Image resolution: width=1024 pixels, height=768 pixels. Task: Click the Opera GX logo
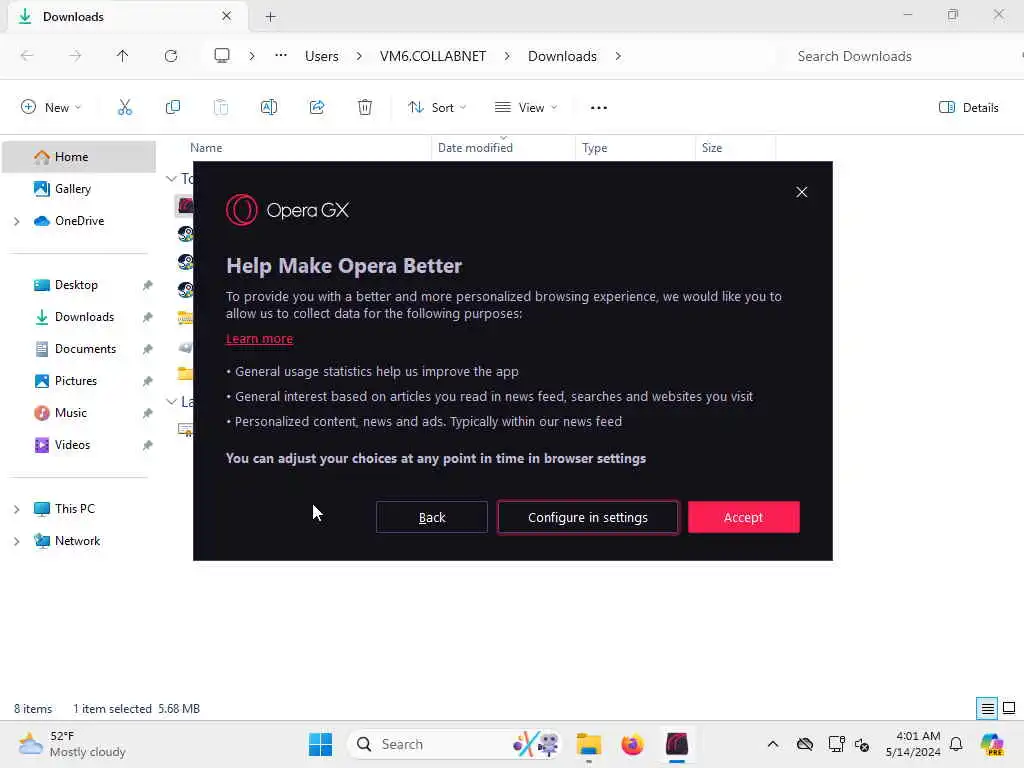(x=287, y=210)
